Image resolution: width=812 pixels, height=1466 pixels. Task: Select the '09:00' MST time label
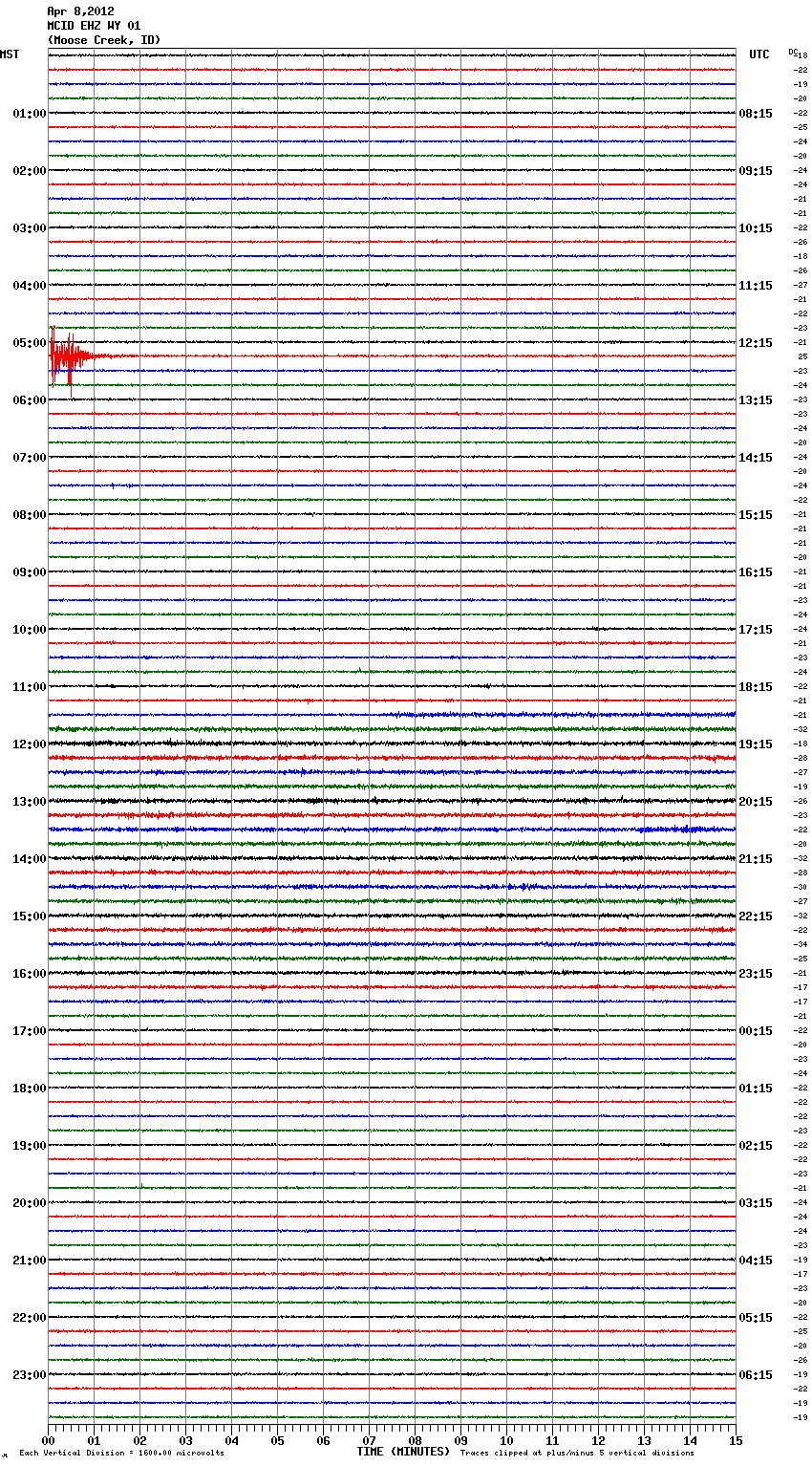pos(30,572)
